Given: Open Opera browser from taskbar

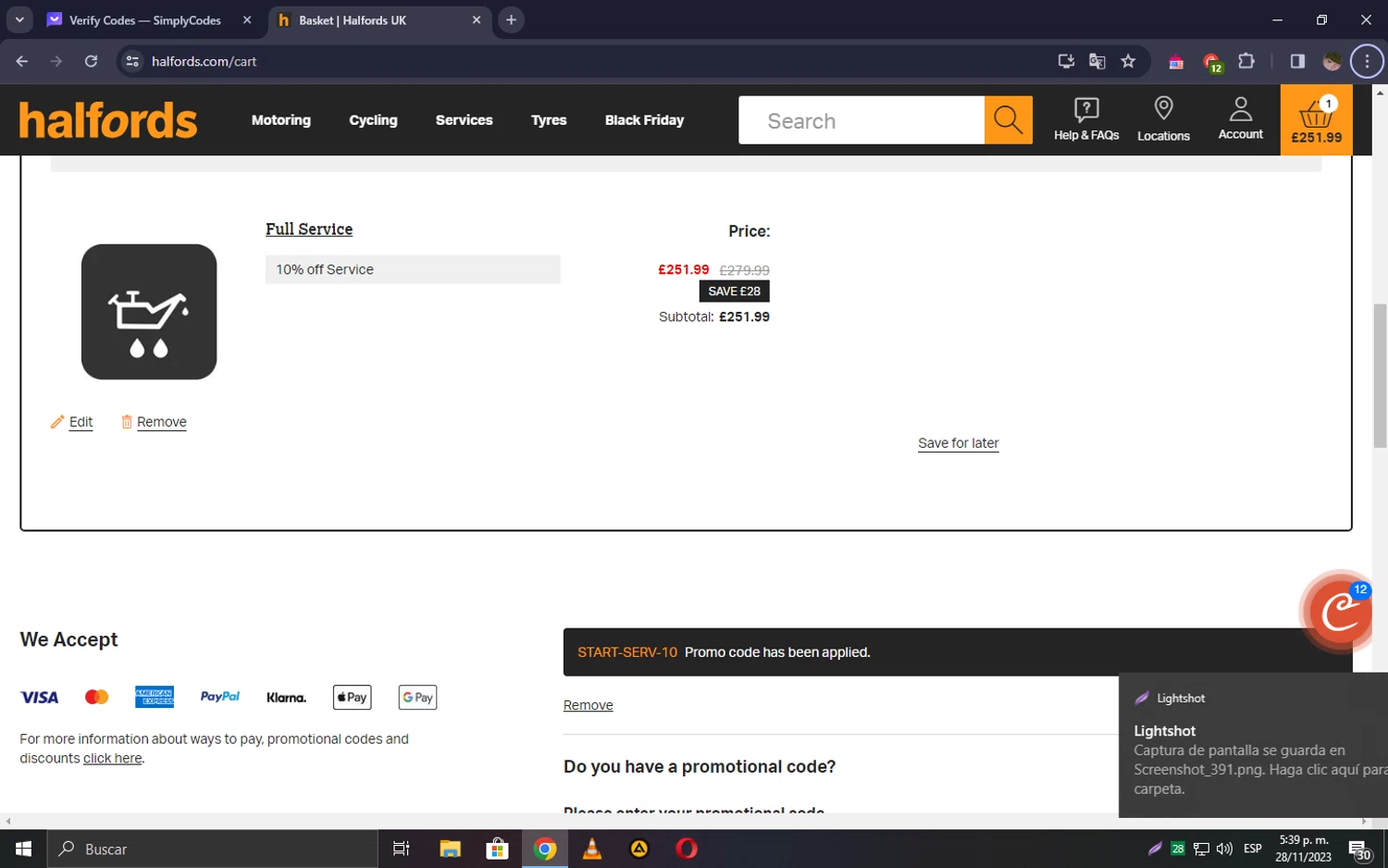Looking at the screenshot, I should pyautogui.click(x=687, y=849).
